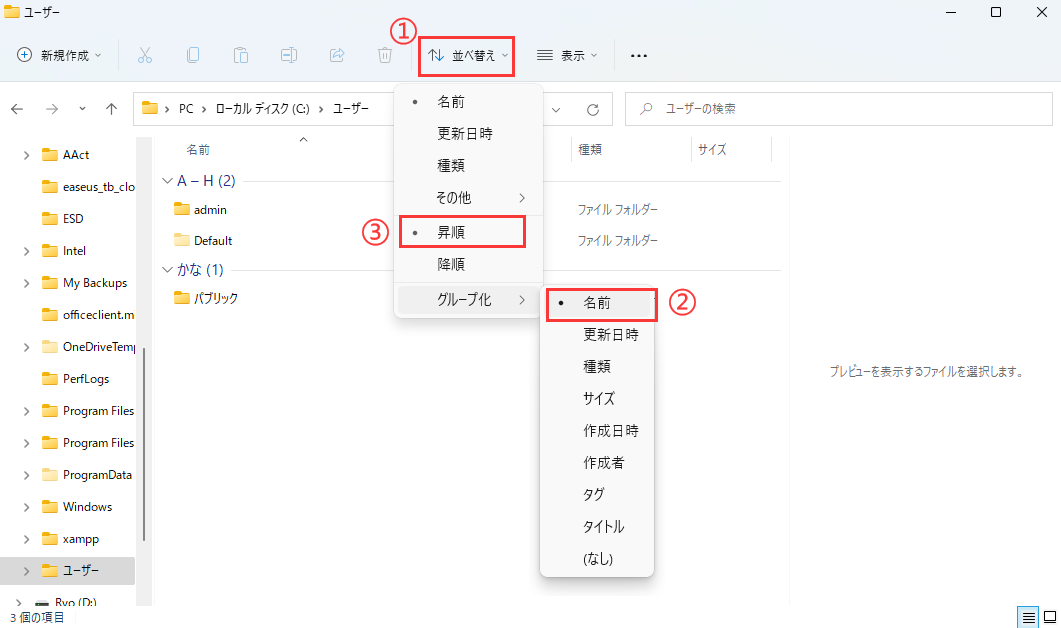The image size is (1061, 628).
Task: Navigate up one folder with up arrow
Action: [x=112, y=109]
